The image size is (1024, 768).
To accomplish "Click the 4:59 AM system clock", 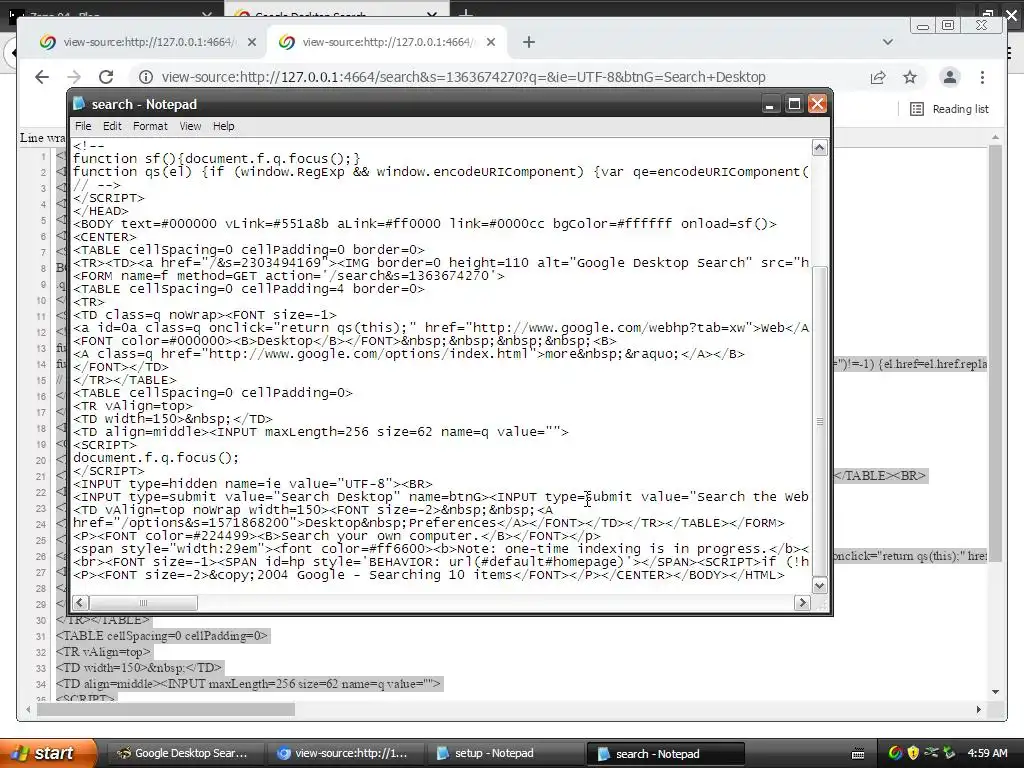I will coord(987,753).
